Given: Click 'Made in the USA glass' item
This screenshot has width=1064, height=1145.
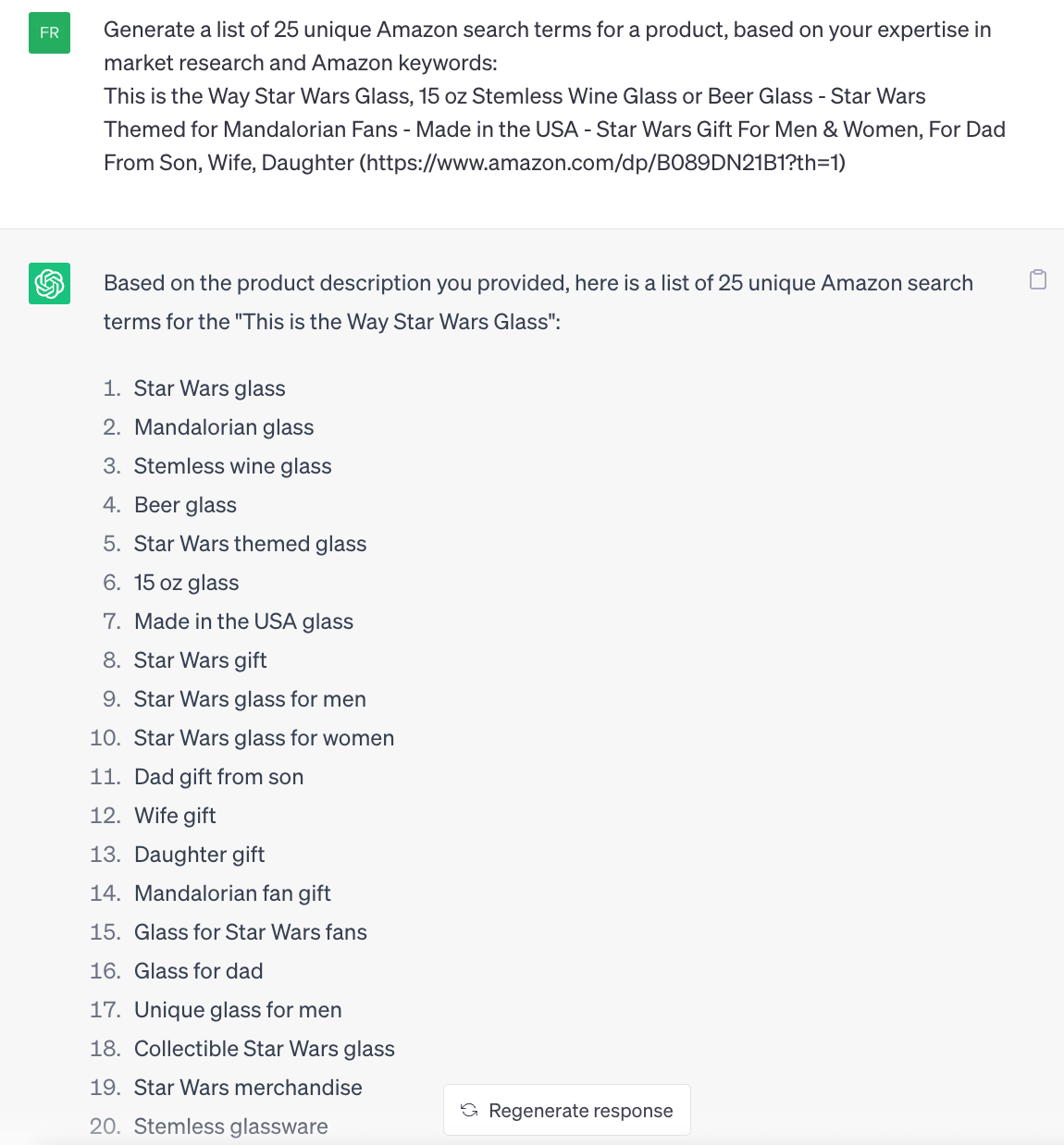Looking at the screenshot, I should [x=243, y=622].
